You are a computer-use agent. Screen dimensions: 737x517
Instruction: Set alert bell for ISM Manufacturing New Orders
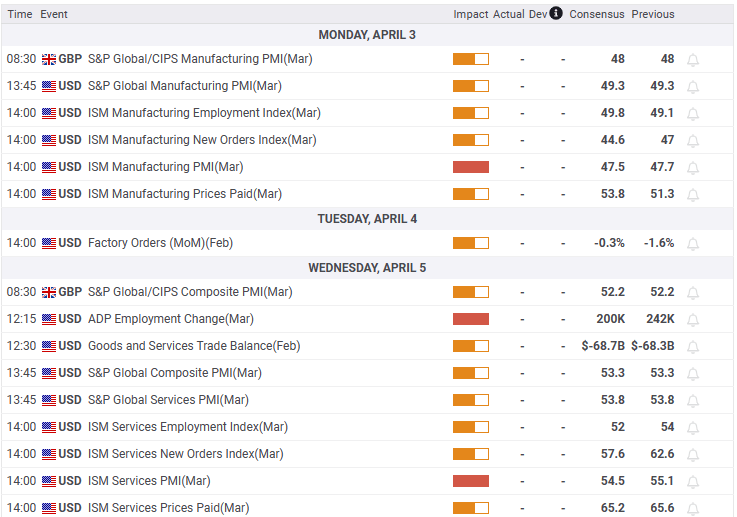(693, 141)
